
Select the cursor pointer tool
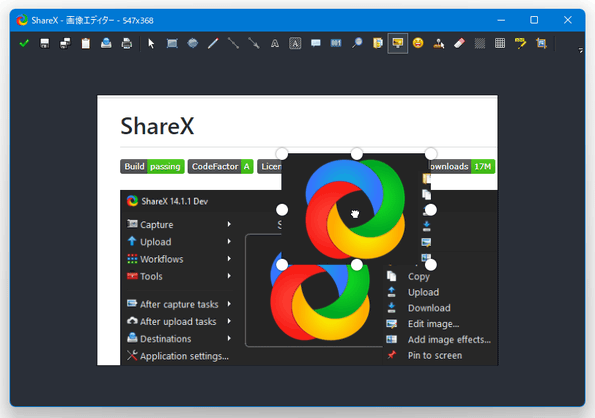point(151,43)
